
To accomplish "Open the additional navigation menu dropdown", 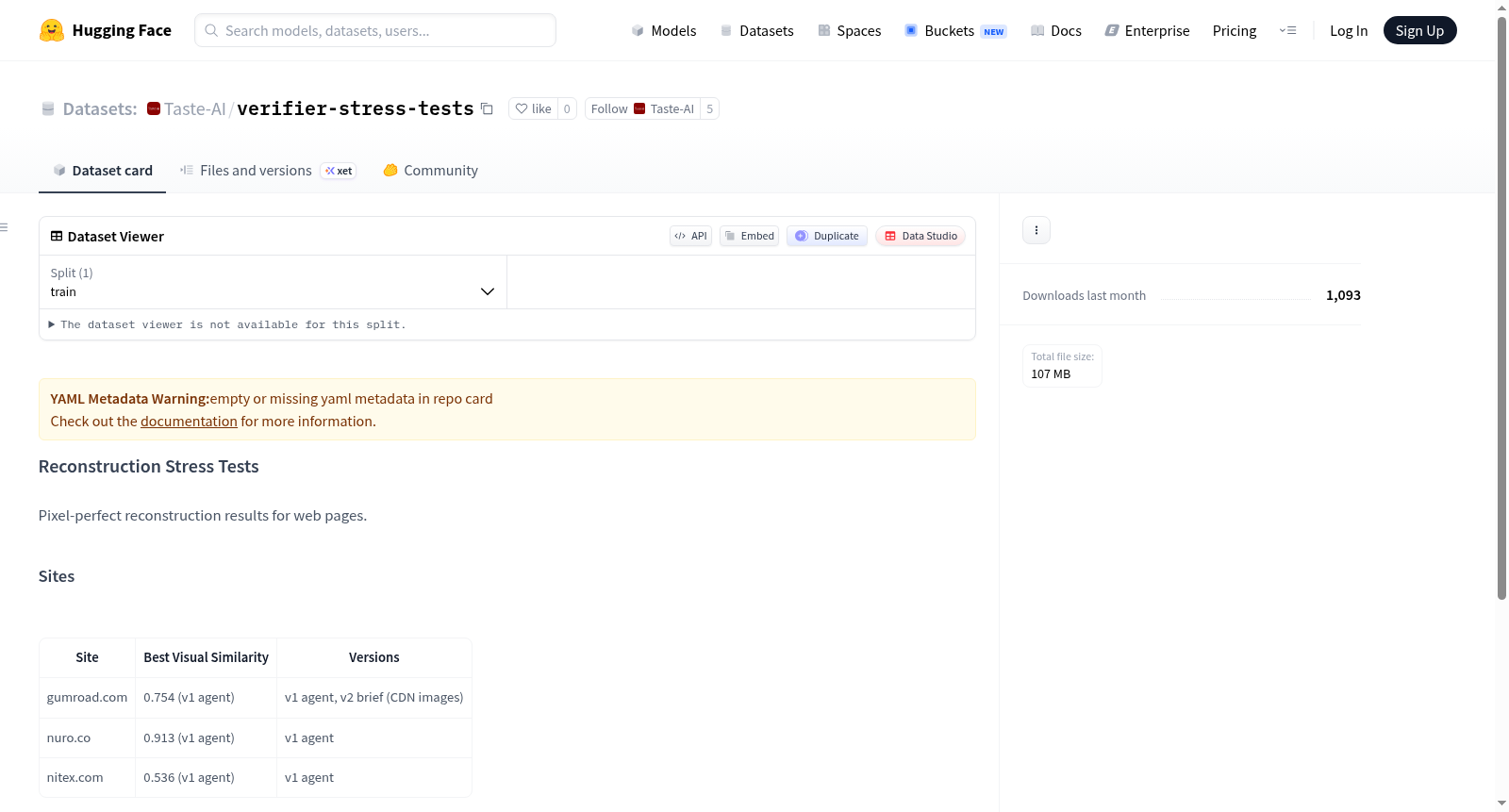I will [x=1287, y=30].
